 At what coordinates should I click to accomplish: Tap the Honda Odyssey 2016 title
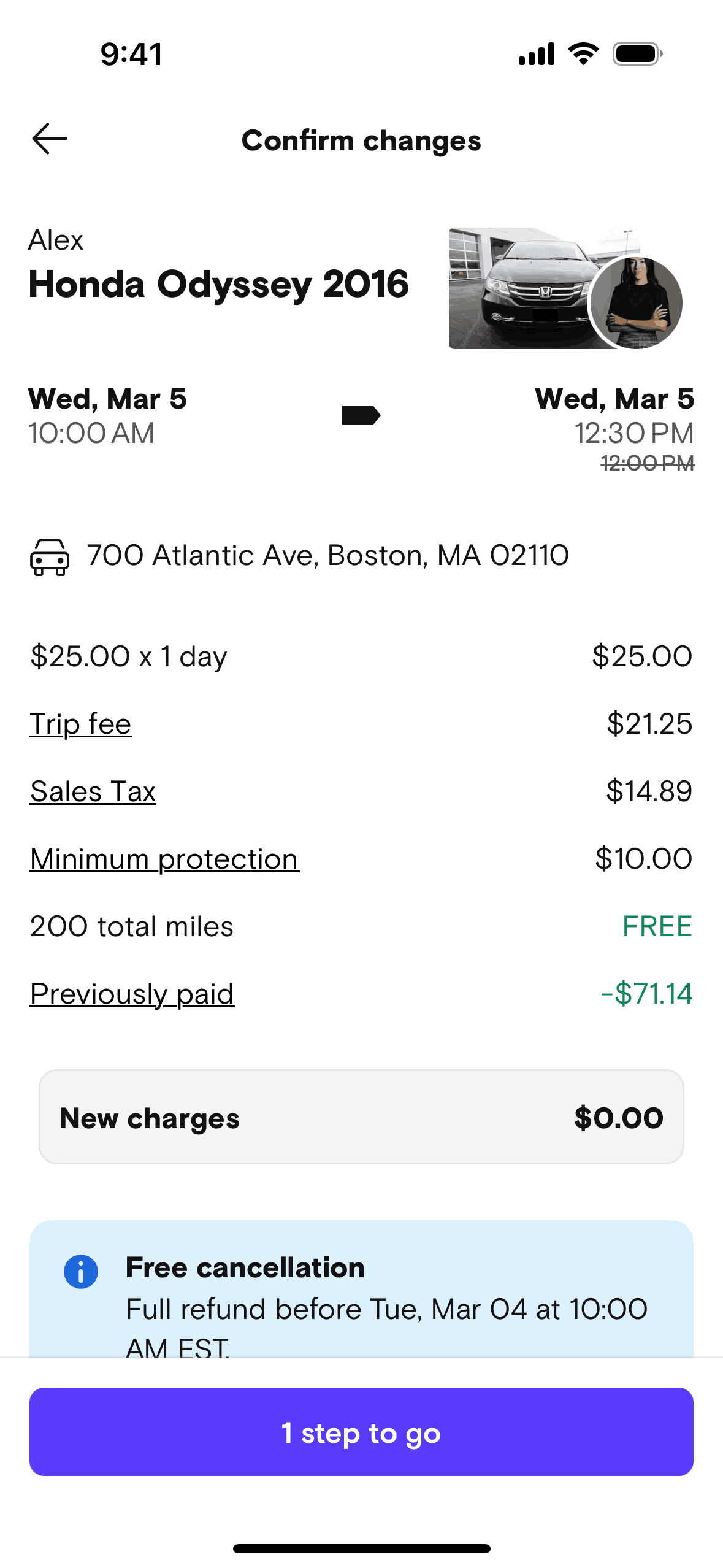[x=219, y=284]
